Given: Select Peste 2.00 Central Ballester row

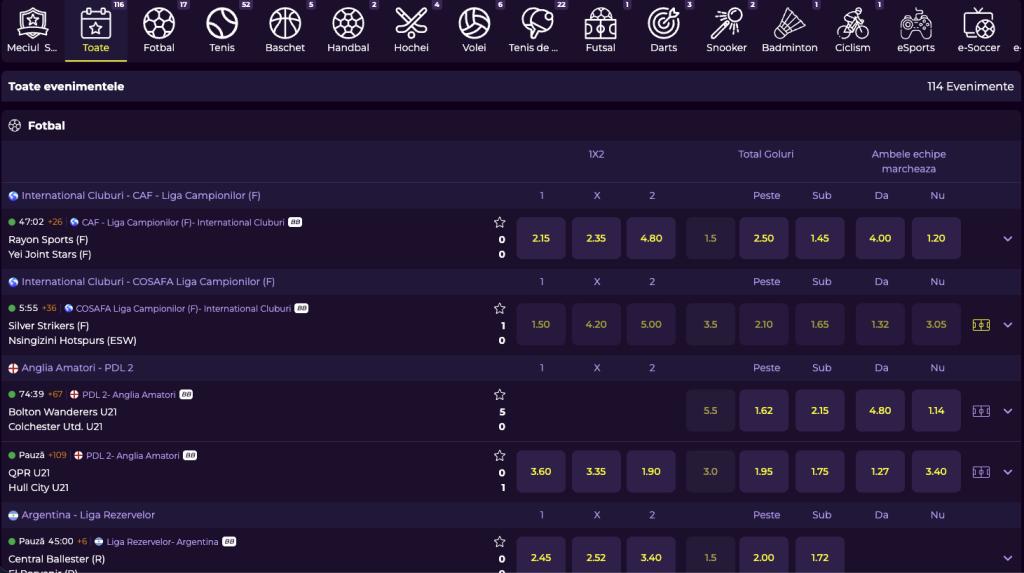Looking at the screenshot, I should (763, 556).
